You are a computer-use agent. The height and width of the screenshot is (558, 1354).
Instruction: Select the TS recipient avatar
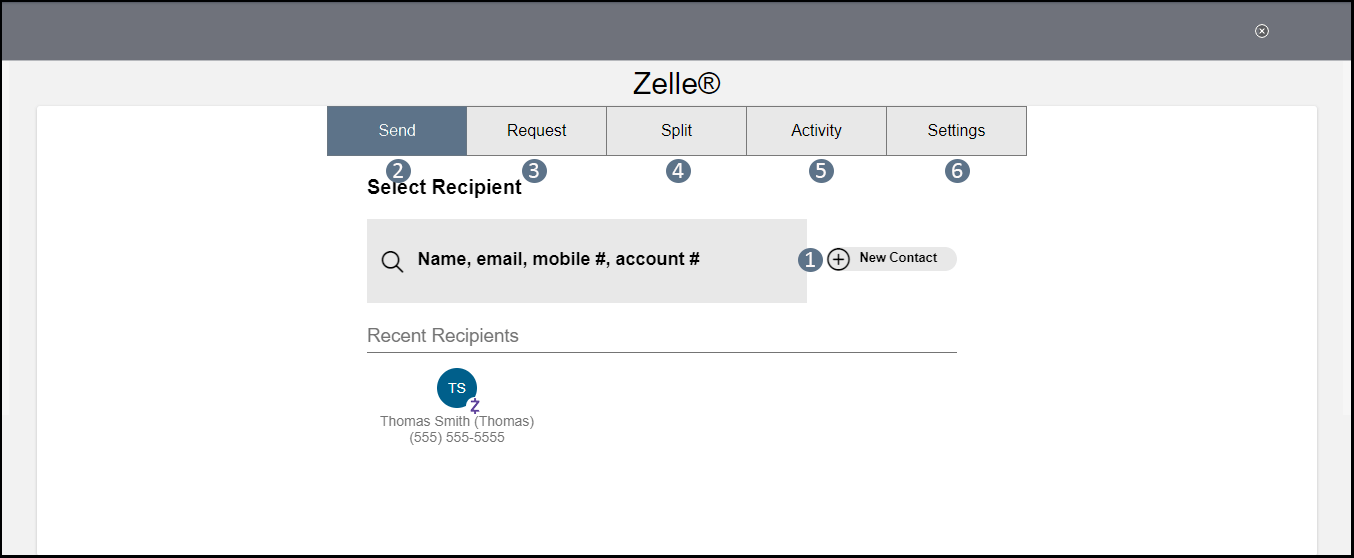click(x=456, y=388)
